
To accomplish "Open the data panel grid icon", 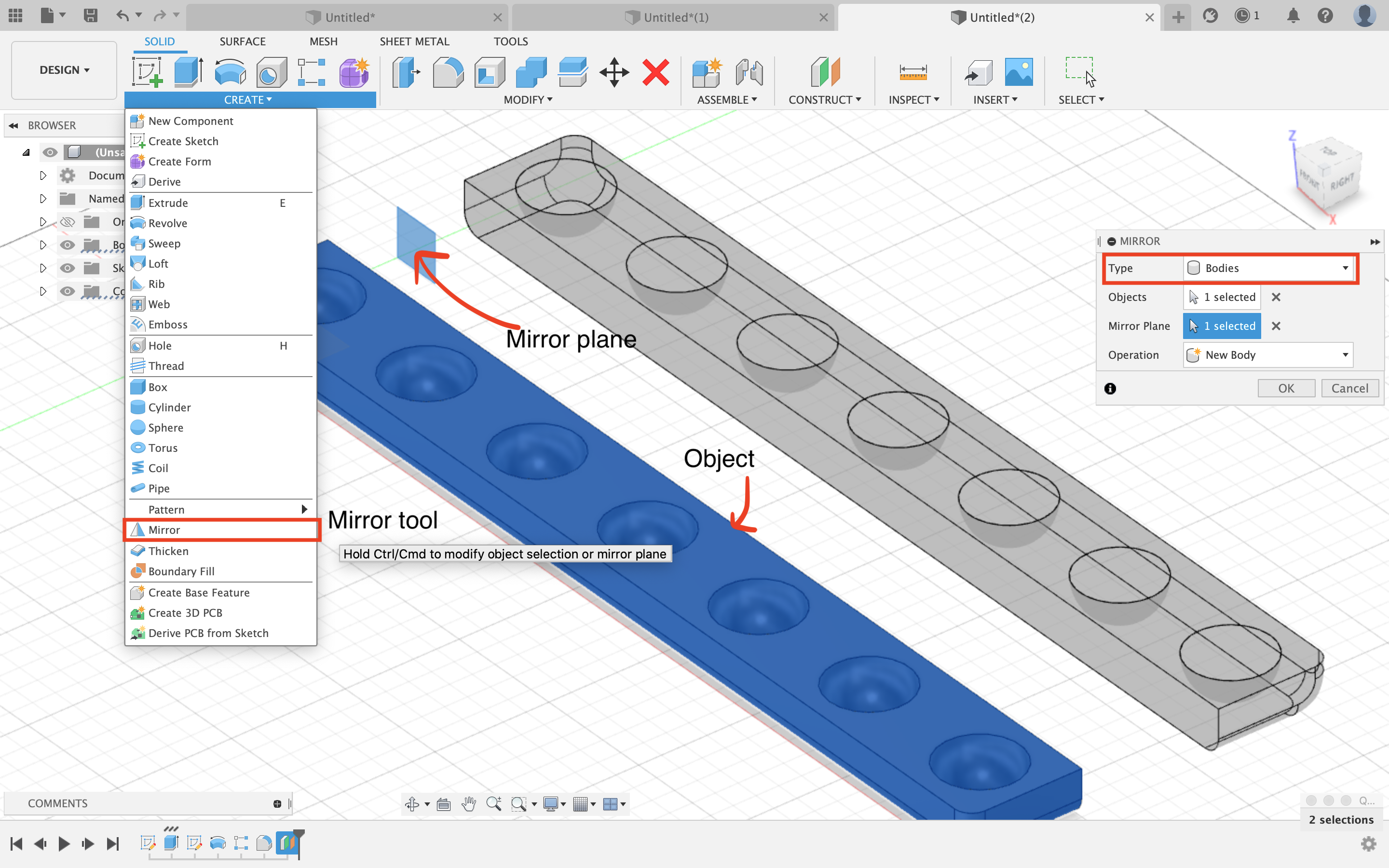I will point(15,15).
